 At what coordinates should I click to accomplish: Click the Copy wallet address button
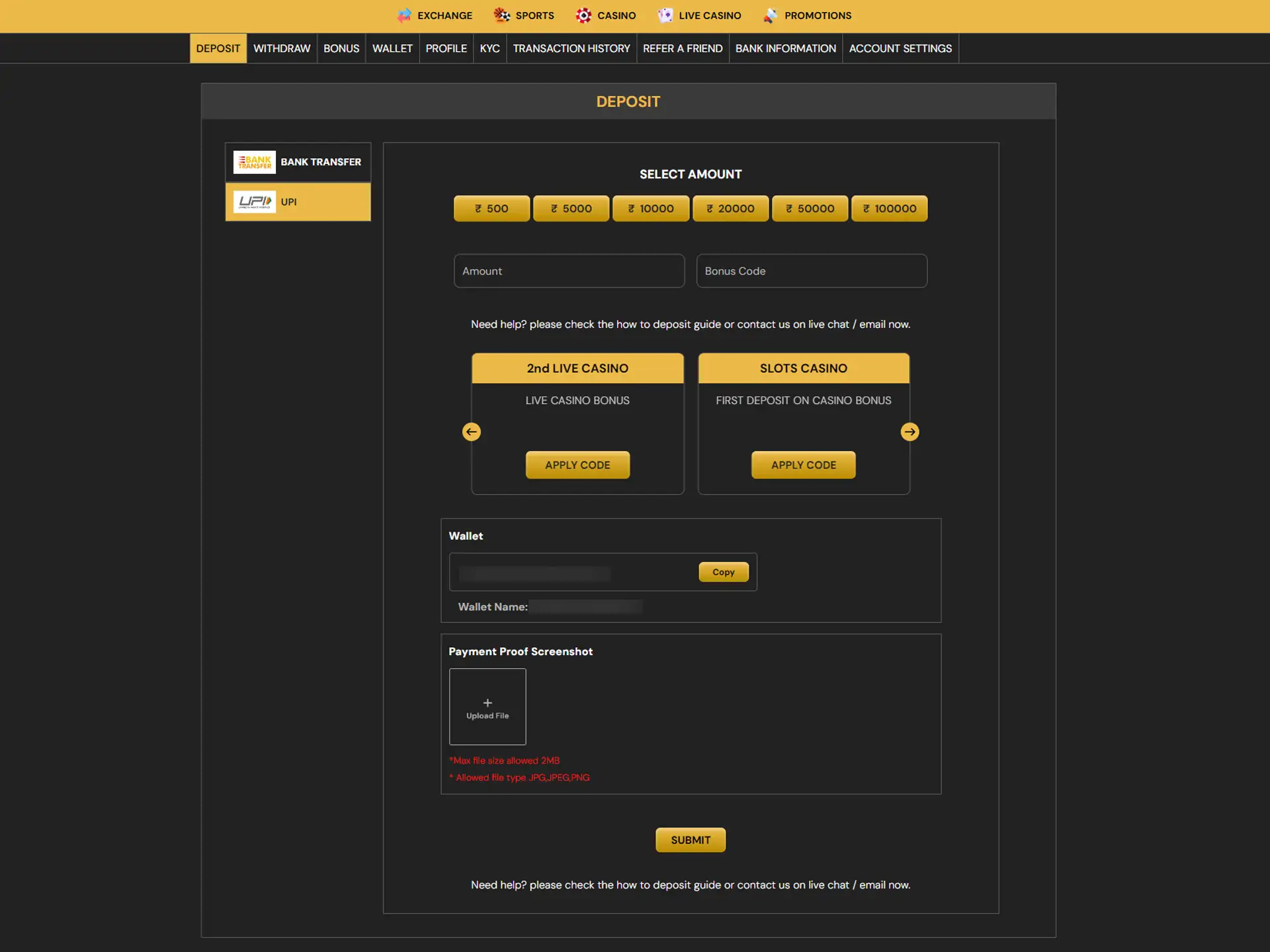click(723, 571)
